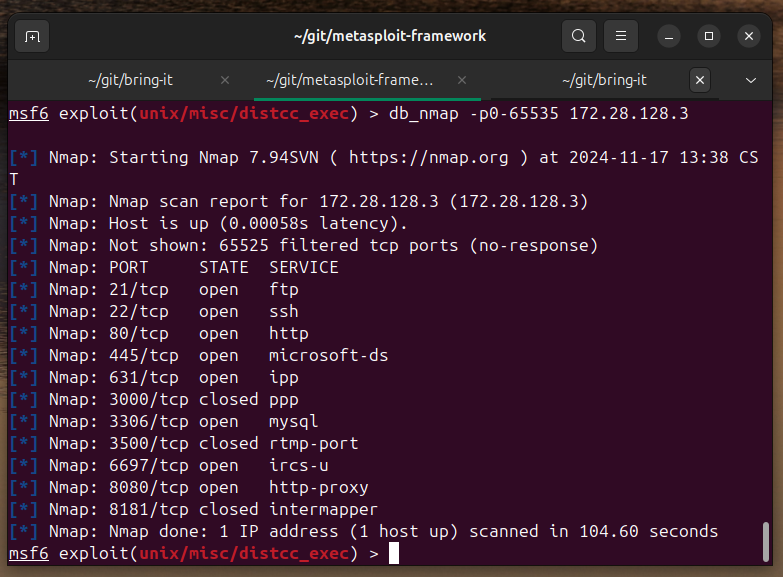Close the last ~/git/bring-it tab
783x577 pixels.
coord(700,80)
